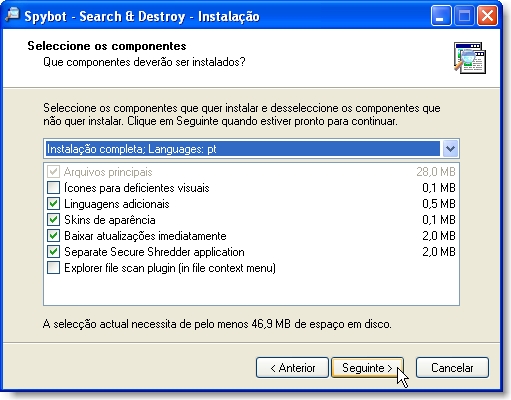Image resolution: width=511 pixels, height=400 pixels.
Task: Continue with the Seguinte button
Action: click(367, 368)
